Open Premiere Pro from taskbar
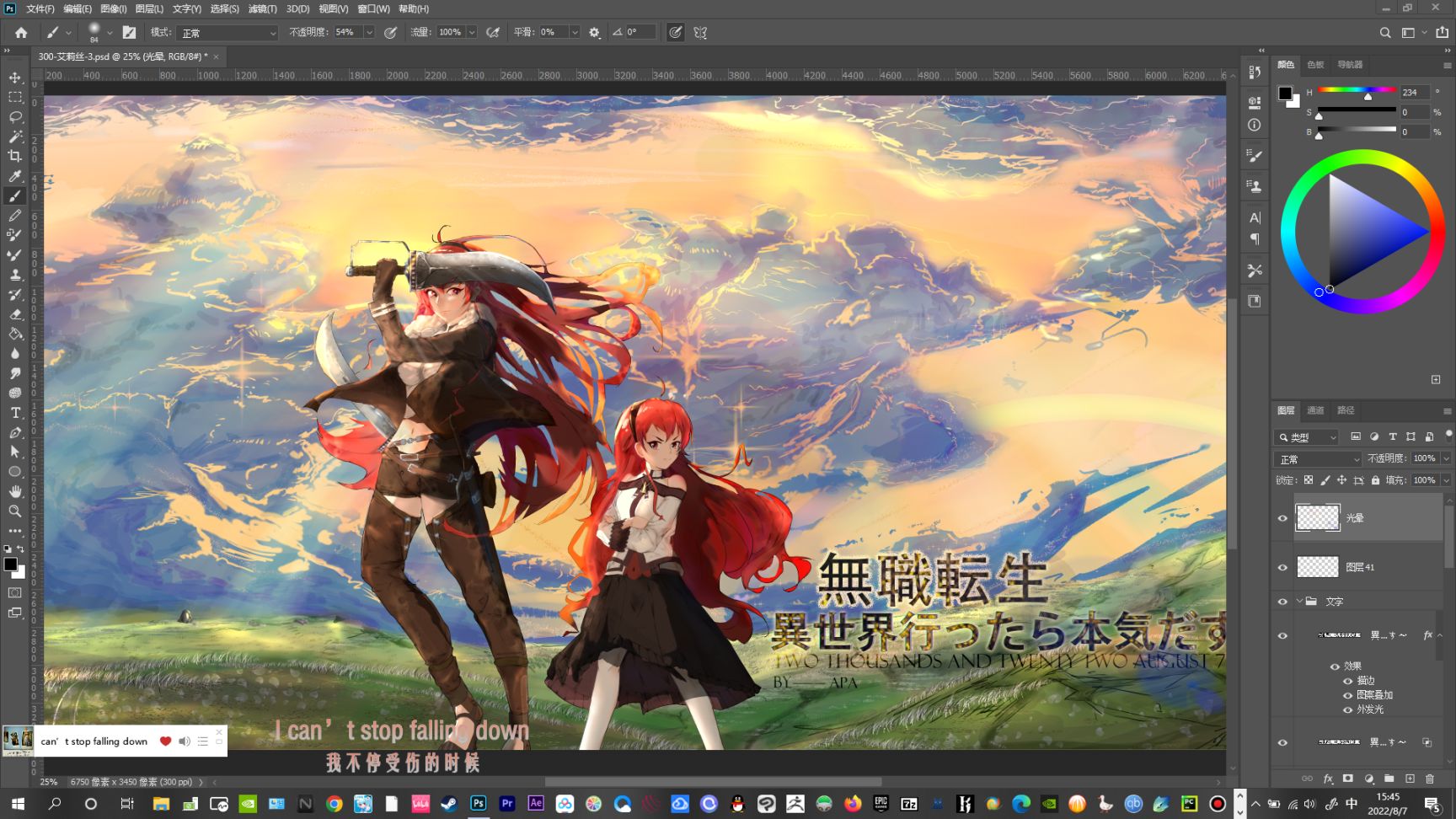Viewport: 1456px width, 819px height. 507,804
